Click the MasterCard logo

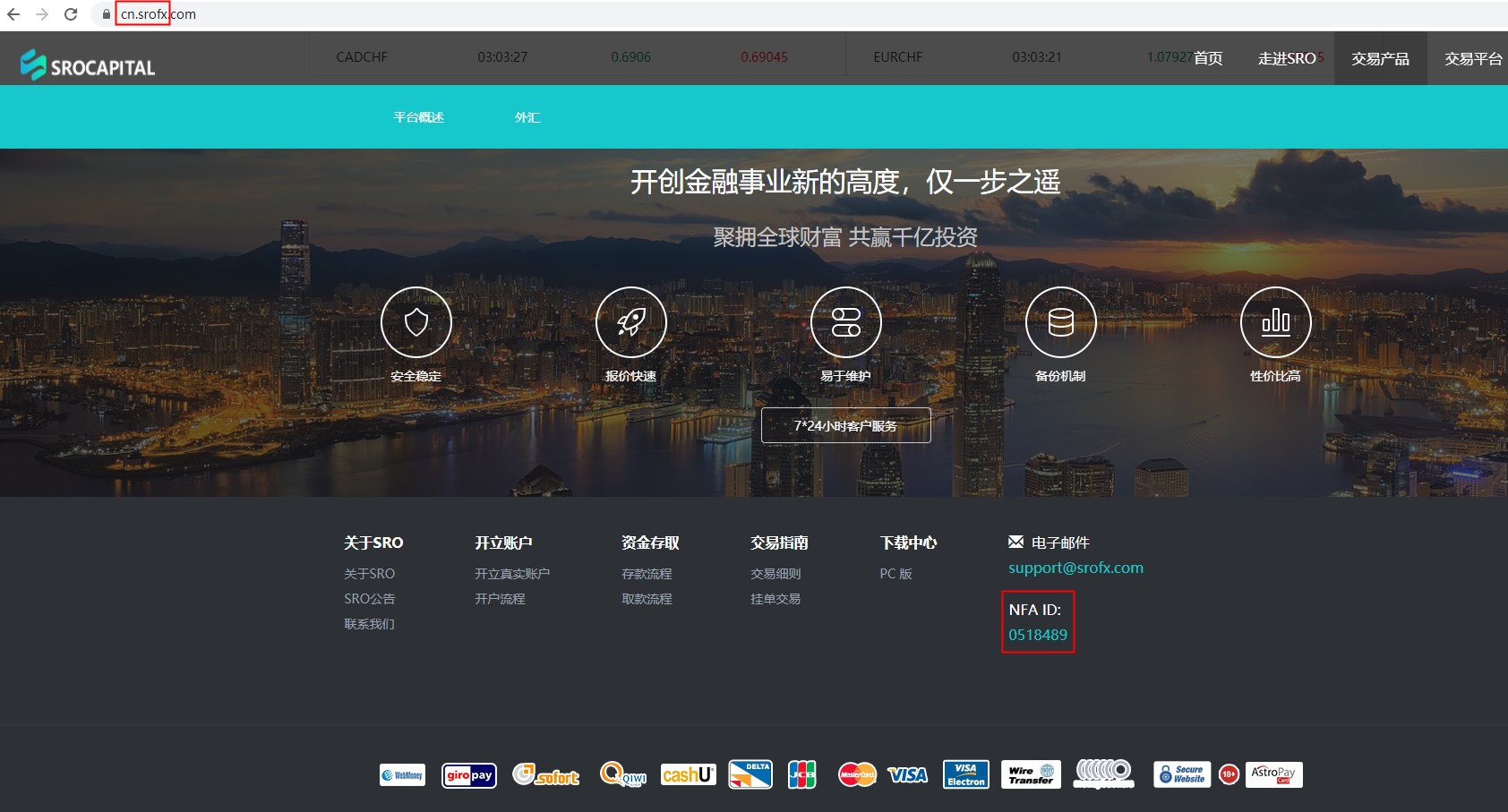tap(857, 774)
